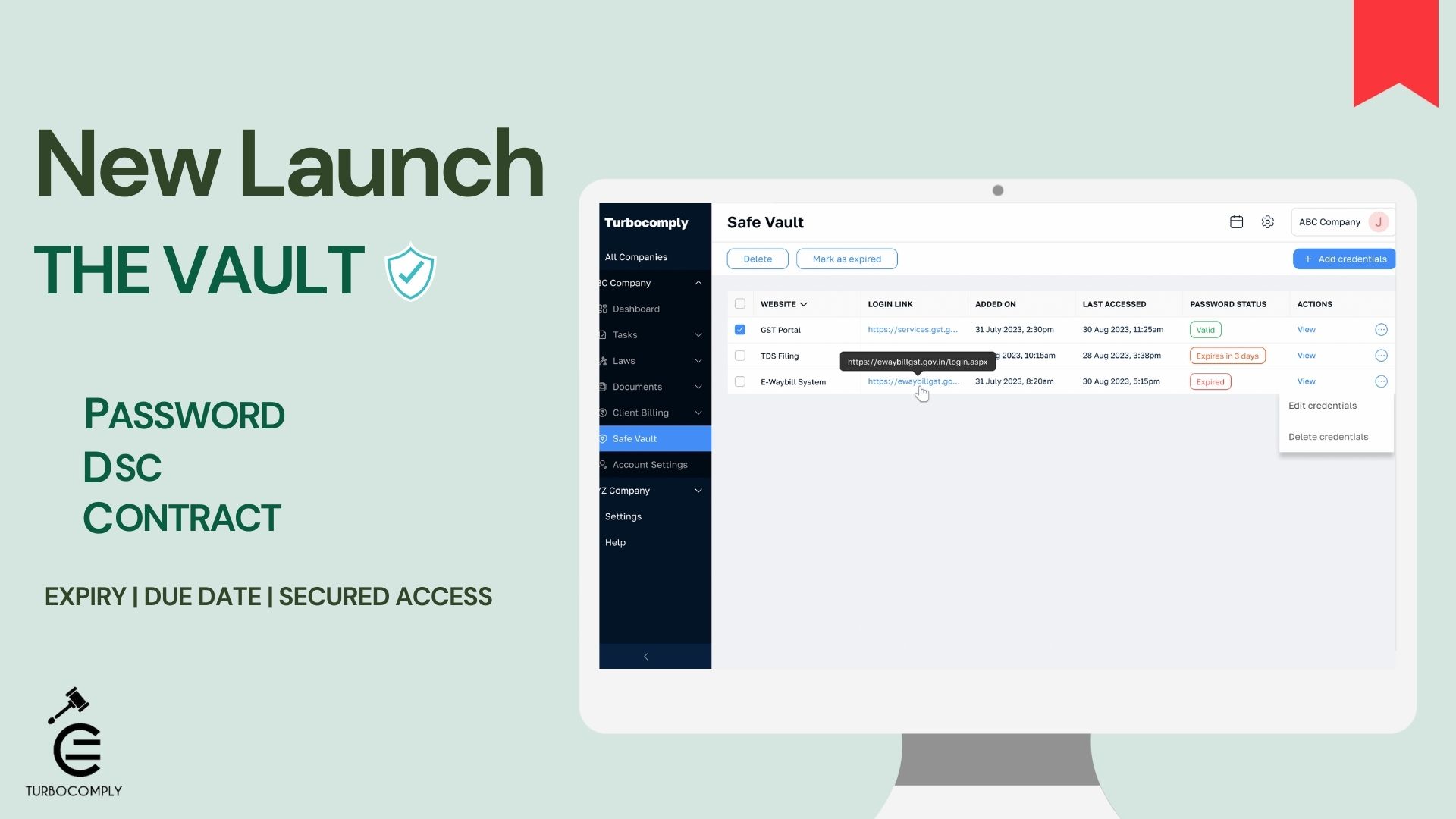The image size is (1456, 819).
Task: Click the settings gear icon top right
Action: click(1267, 221)
